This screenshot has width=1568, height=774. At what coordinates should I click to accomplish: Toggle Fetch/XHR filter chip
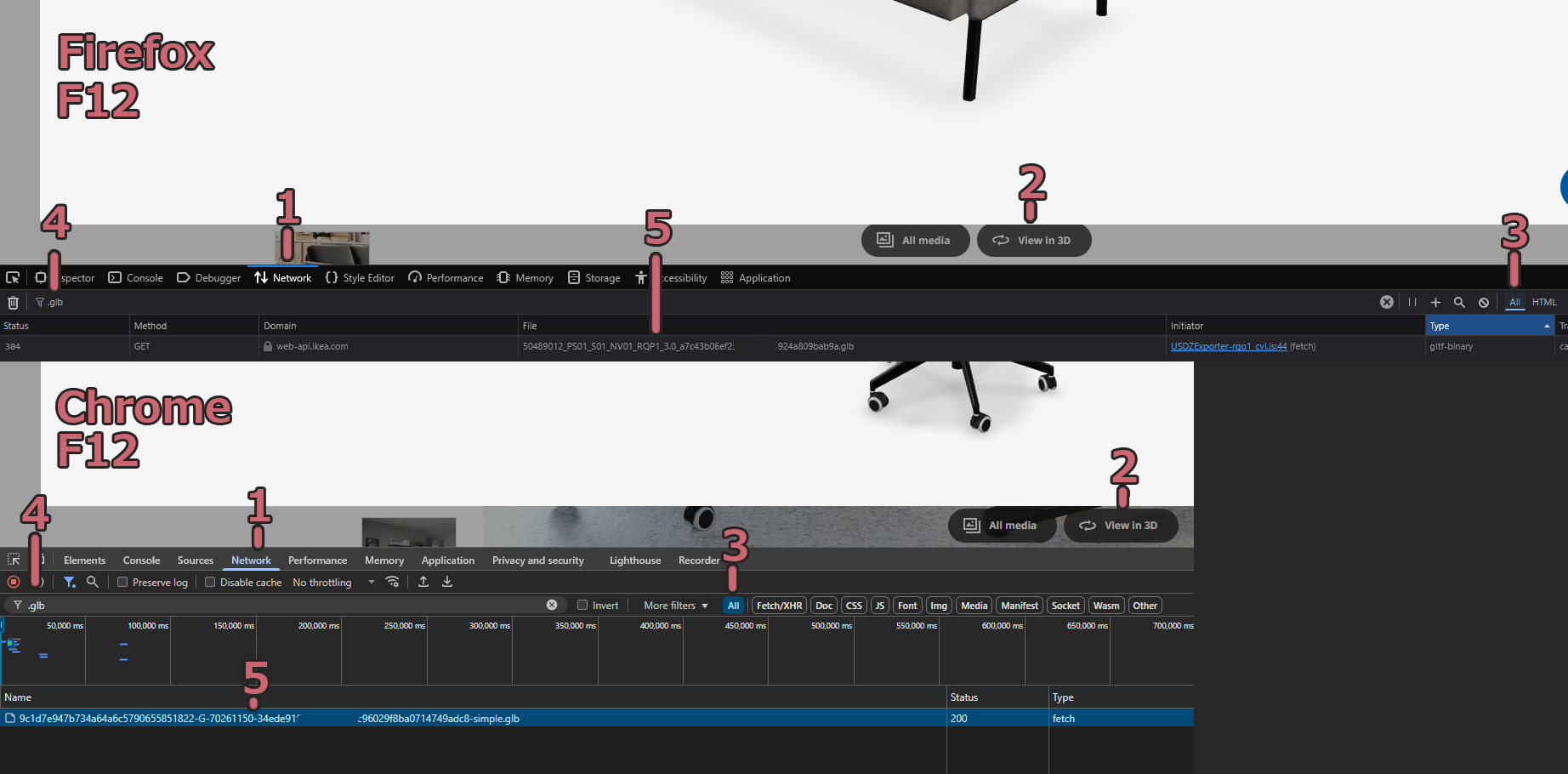point(780,606)
